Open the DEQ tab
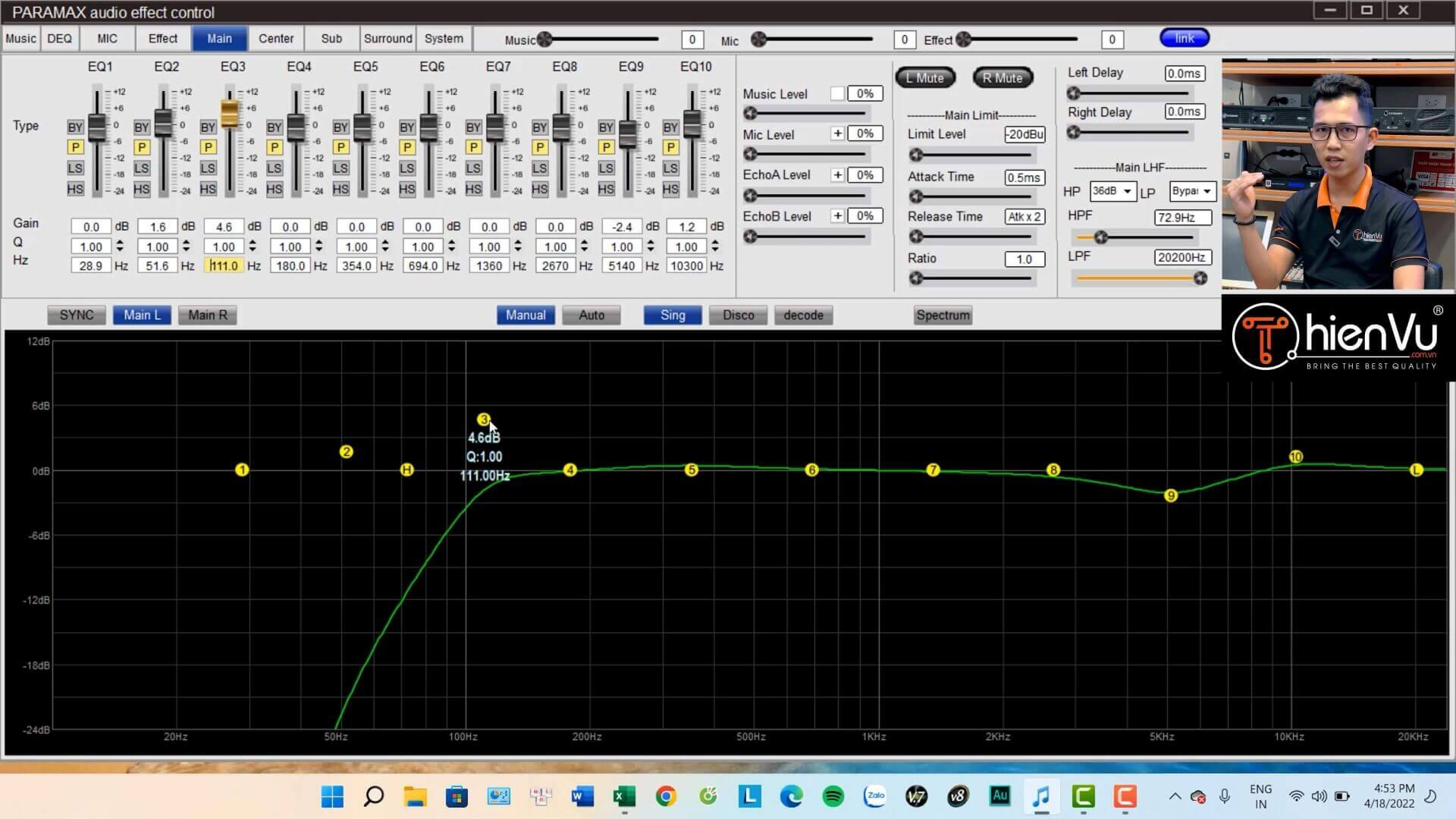1456x819 pixels. 59,38
